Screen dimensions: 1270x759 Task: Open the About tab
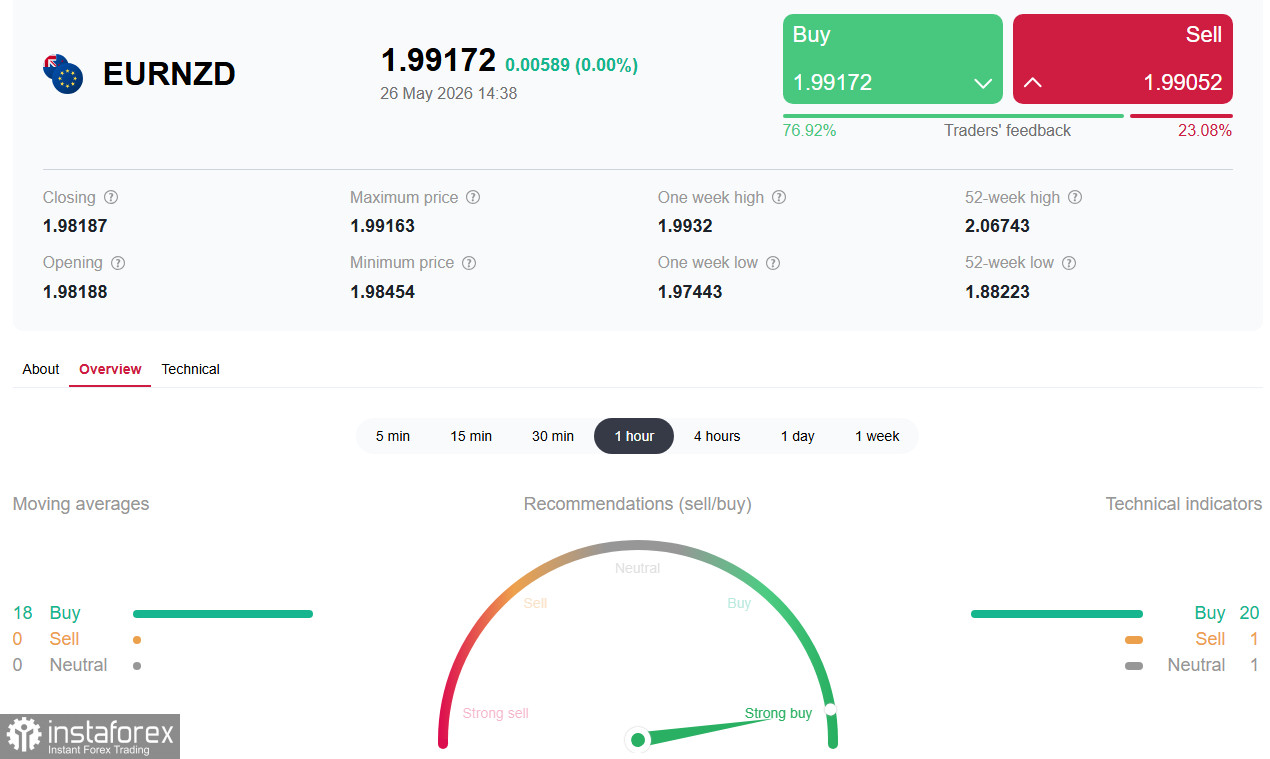pos(41,369)
